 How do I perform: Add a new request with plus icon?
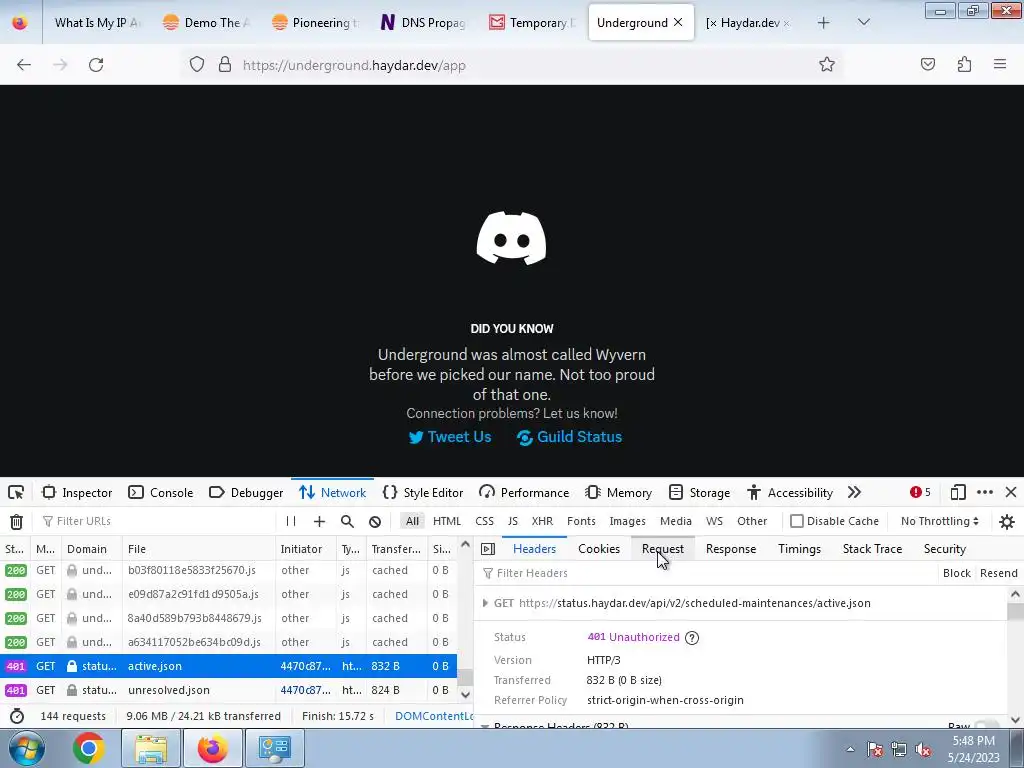click(319, 521)
